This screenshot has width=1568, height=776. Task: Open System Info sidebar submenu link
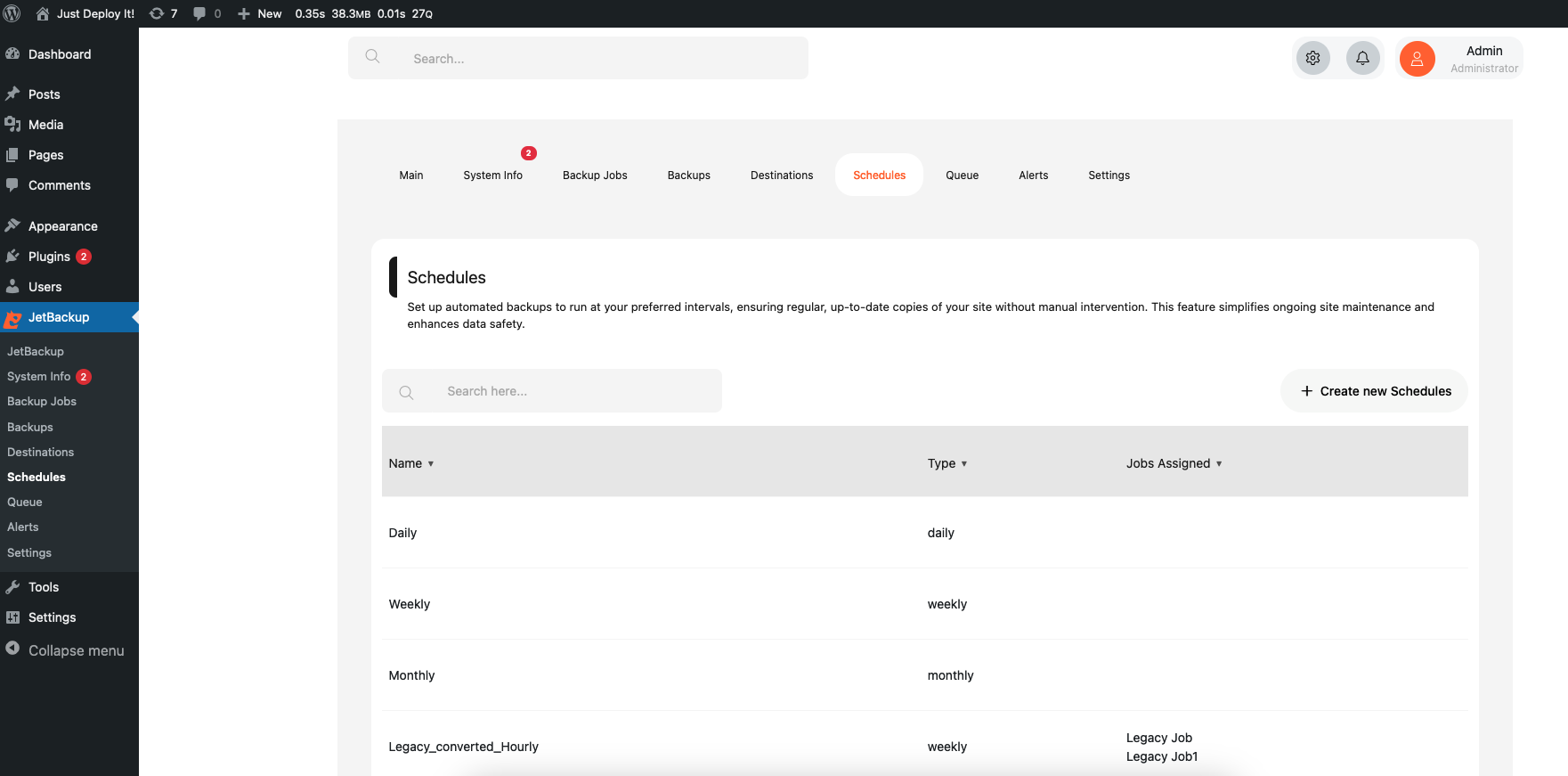39,376
